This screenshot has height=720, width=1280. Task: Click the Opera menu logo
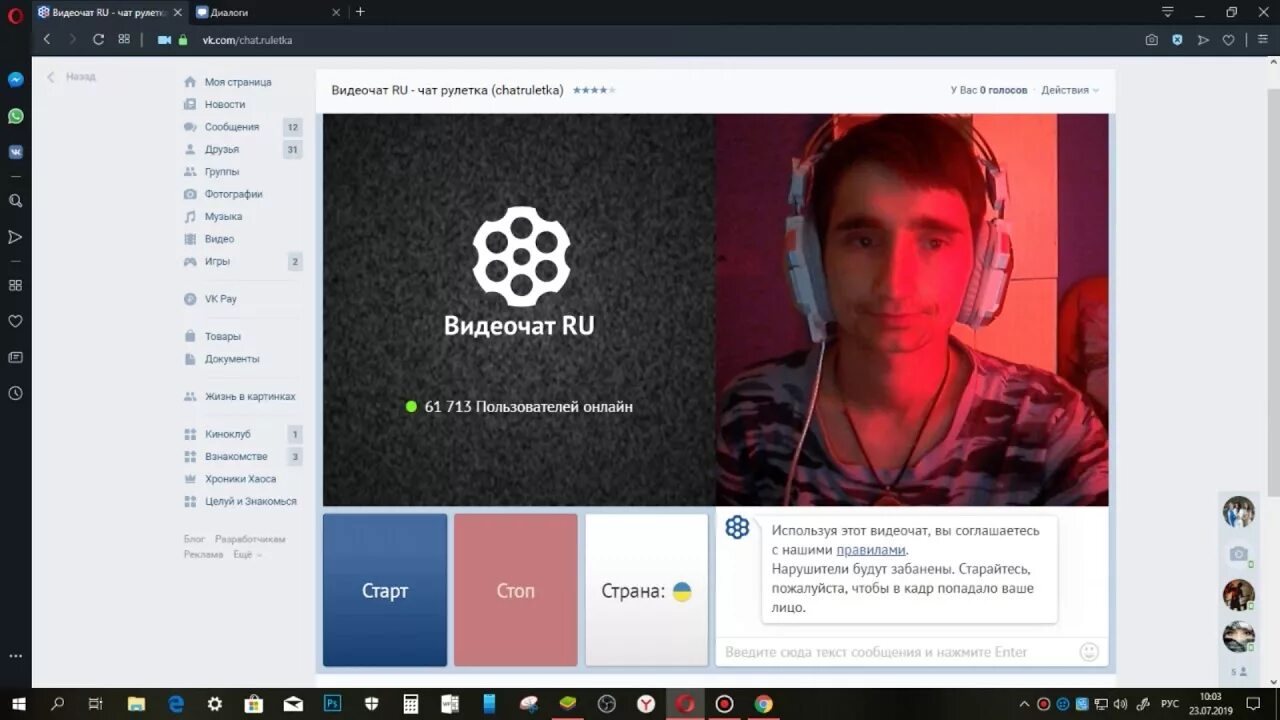15,14
